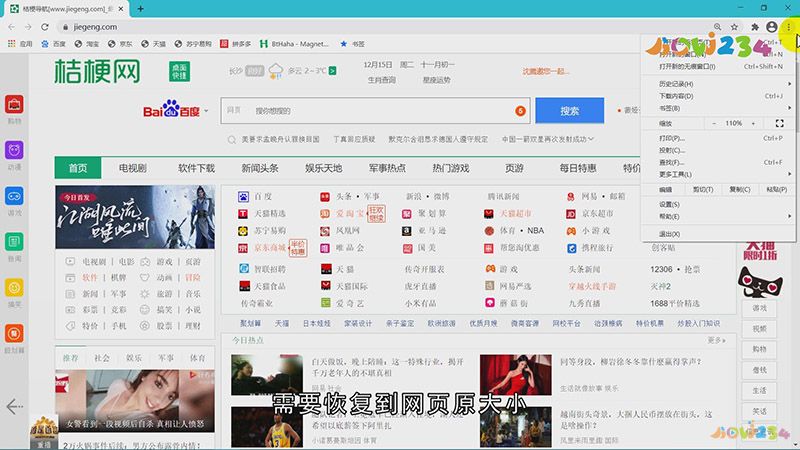
Task: Open the 虎牙直播 link
Action: [x=420, y=286]
